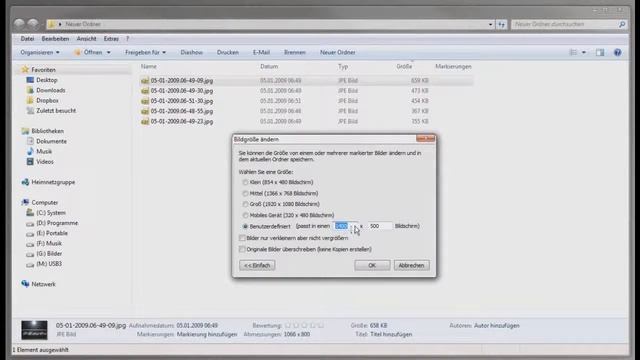Screen dimensions: 640x360
Task: Click the Neuer Ordner toolbar button
Action: [338, 52]
